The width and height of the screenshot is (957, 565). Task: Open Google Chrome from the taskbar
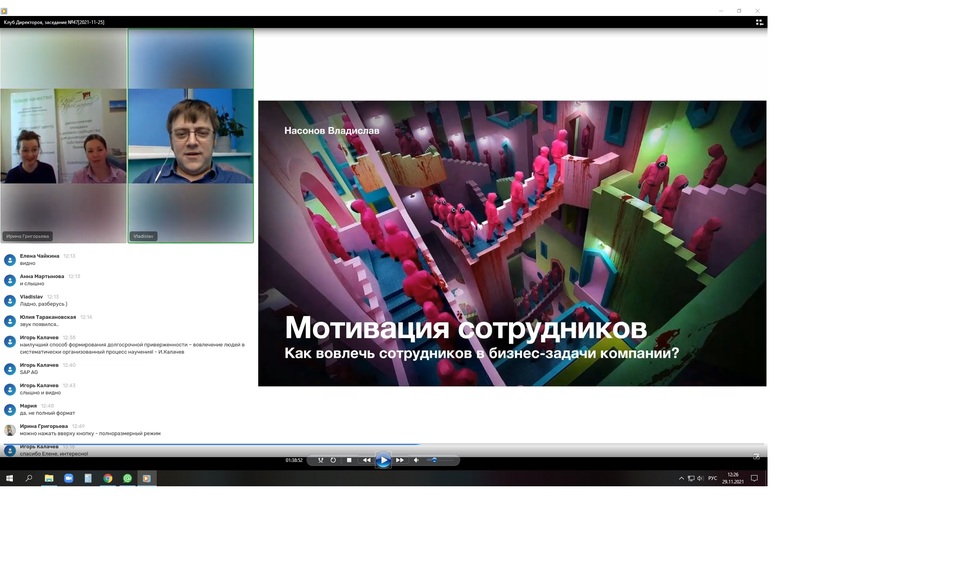click(x=108, y=479)
